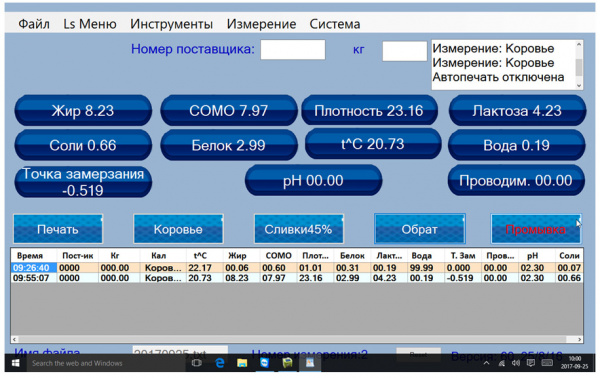The image size is (600, 378).
Task: Choose the Обрат measurement mode
Action: click(x=419, y=229)
